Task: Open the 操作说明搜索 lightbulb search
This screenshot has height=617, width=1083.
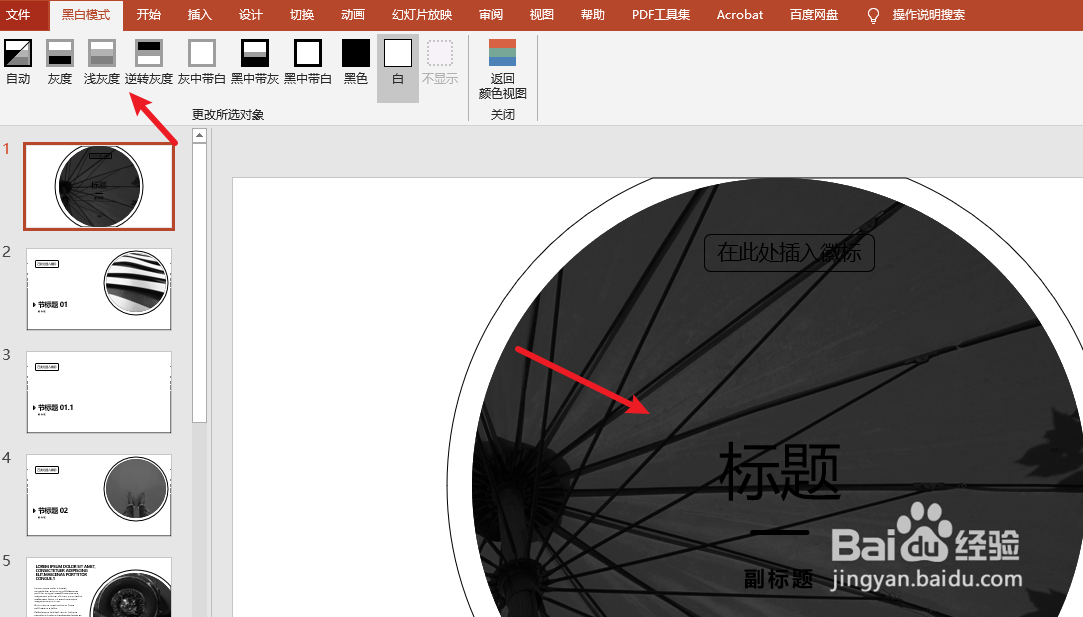Action: (915, 15)
